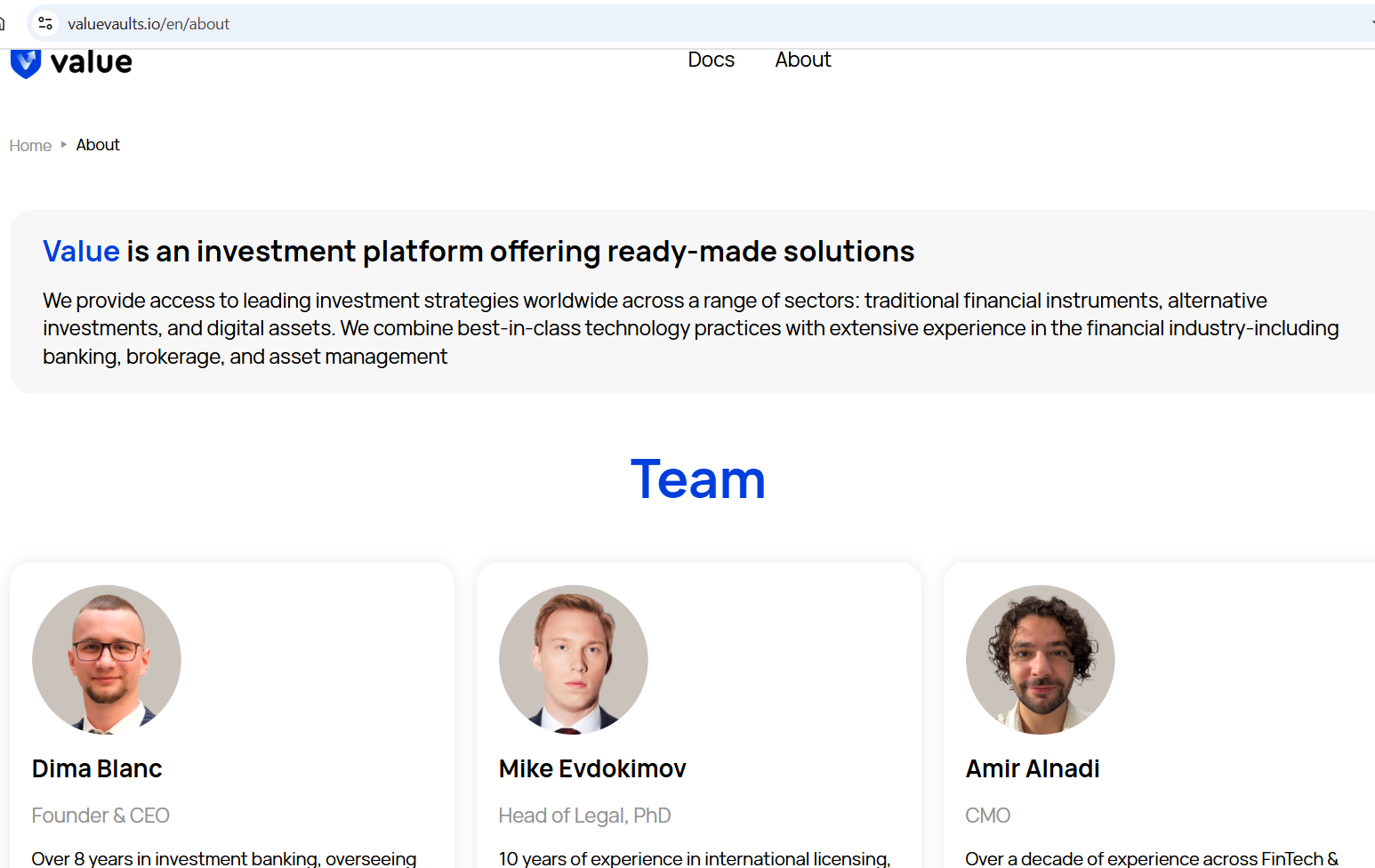Screen dimensions: 1375x868
Task: Click the blue 'Value' word in the headline
Action: [81, 252]
